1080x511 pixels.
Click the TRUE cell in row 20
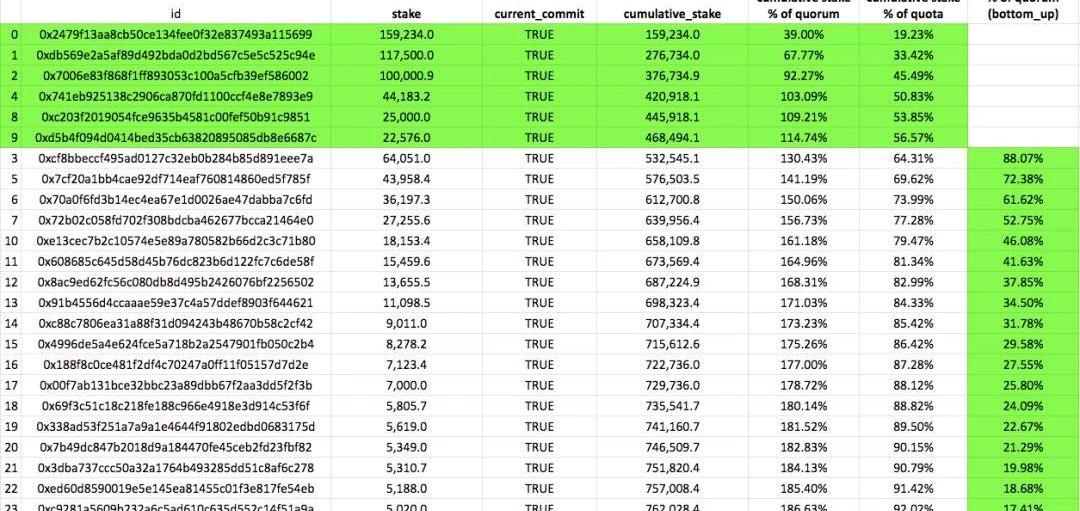538,447
